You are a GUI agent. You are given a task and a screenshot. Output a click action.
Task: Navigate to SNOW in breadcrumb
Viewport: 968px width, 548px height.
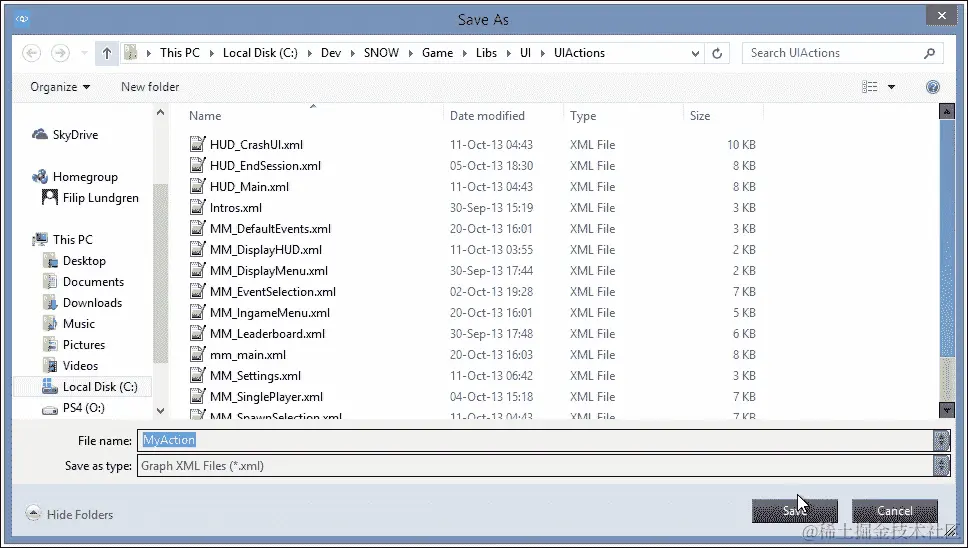[382, 53]
